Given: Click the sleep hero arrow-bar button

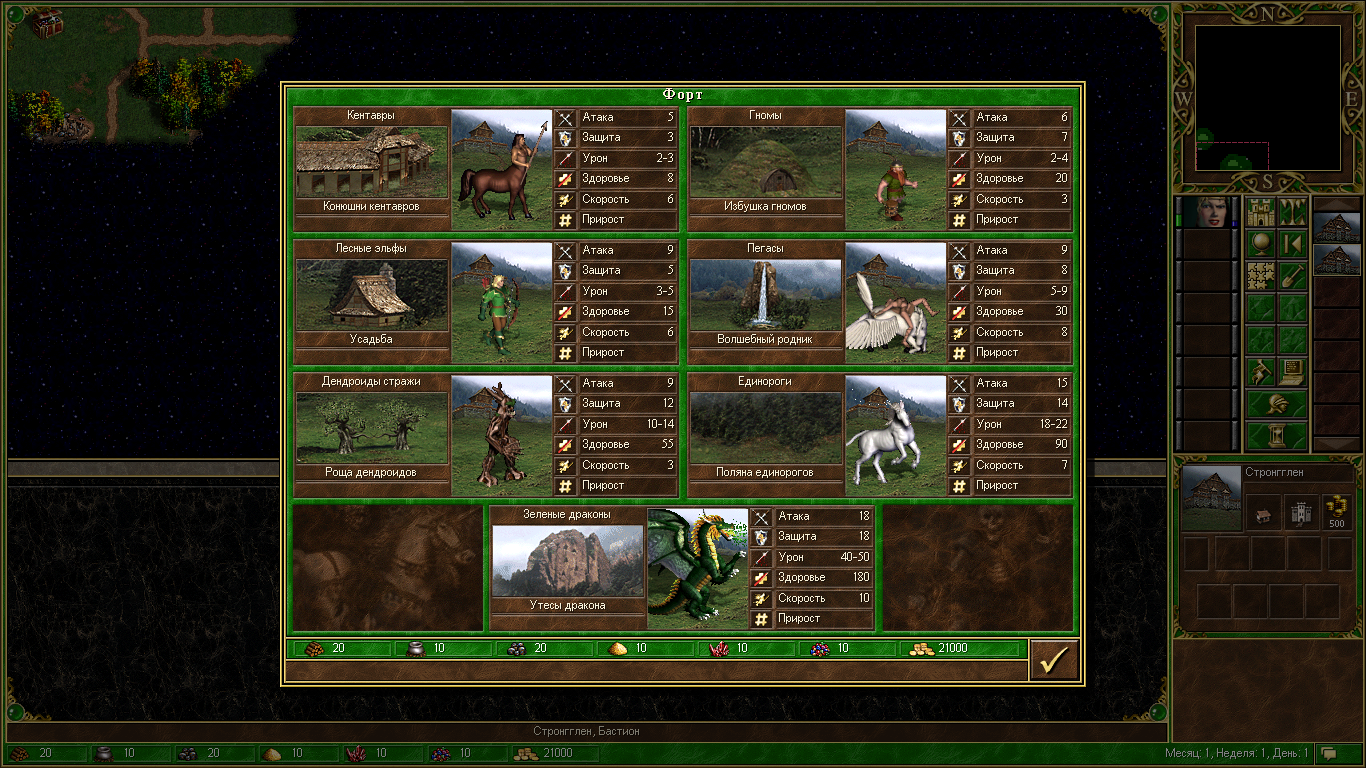Looking at the screenshot, I should [1292, 245].
